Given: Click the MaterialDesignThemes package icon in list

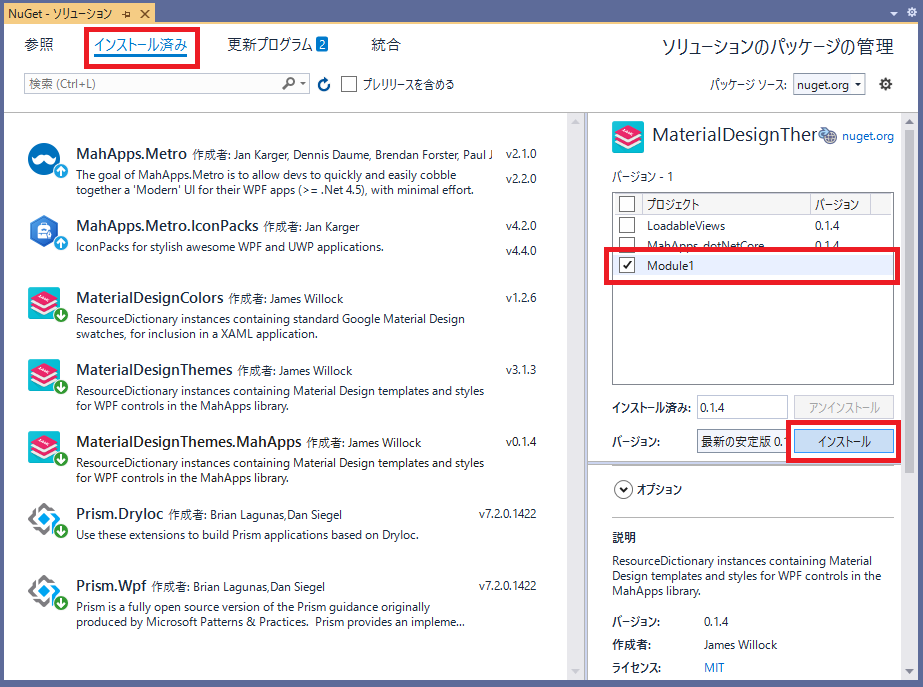Looking at the screenshot, I should pyautogui.click(x=44, y=375).
